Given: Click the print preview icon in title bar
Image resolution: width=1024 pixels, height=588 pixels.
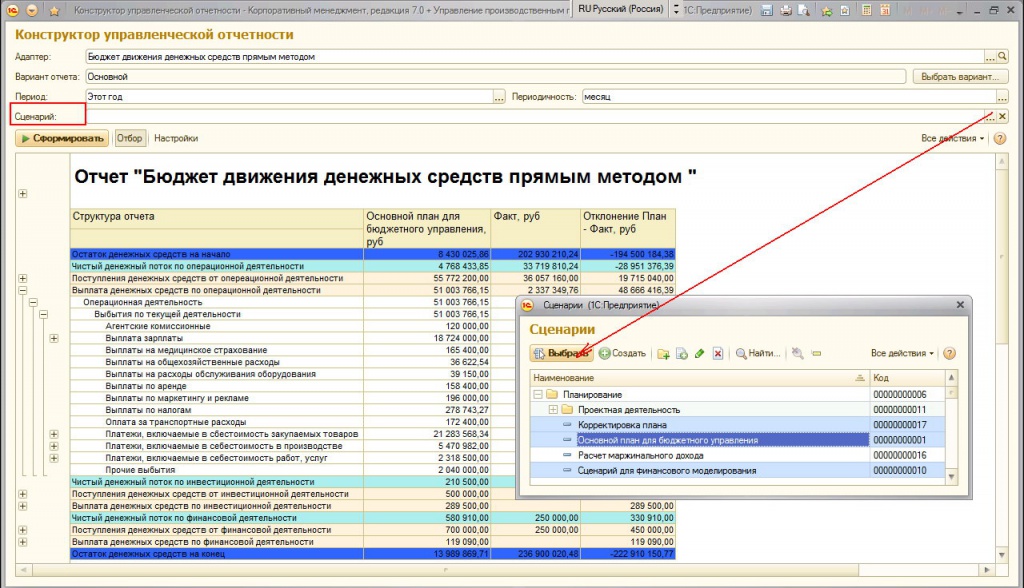Looking at the screenshot, I should point(804,10).
